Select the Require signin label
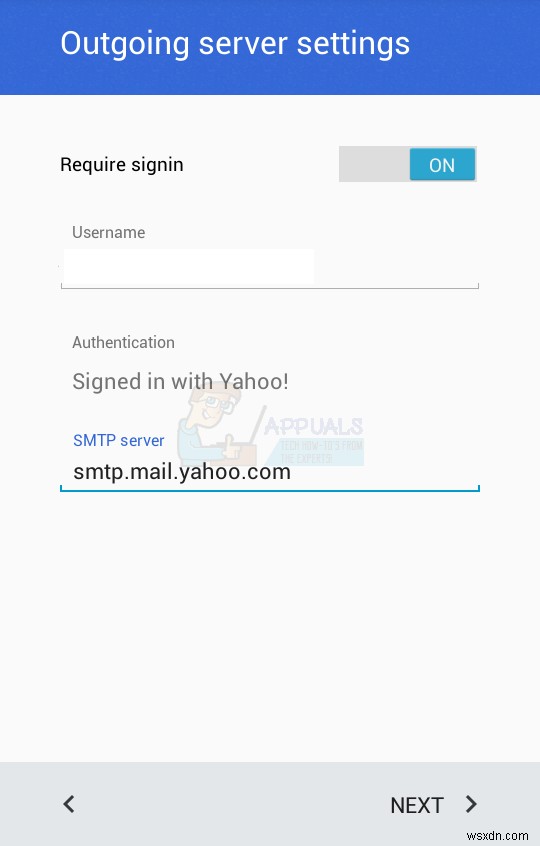The height and width of the screenshot is (846, 540). 122,165
